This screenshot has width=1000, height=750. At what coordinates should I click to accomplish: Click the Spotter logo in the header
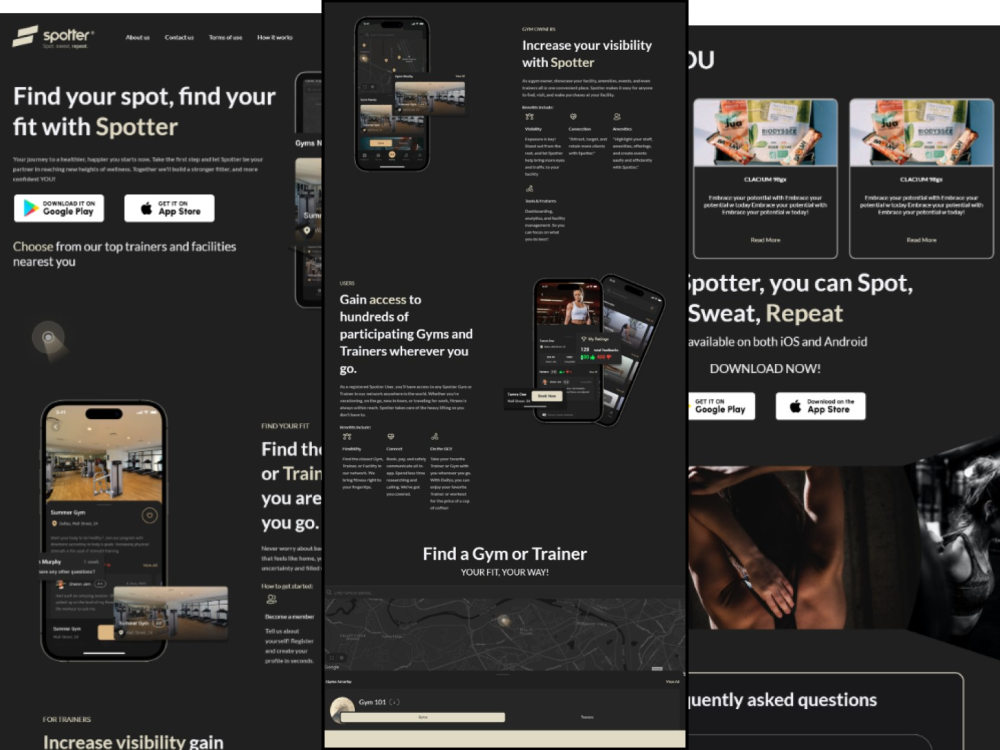pos(53,37)
